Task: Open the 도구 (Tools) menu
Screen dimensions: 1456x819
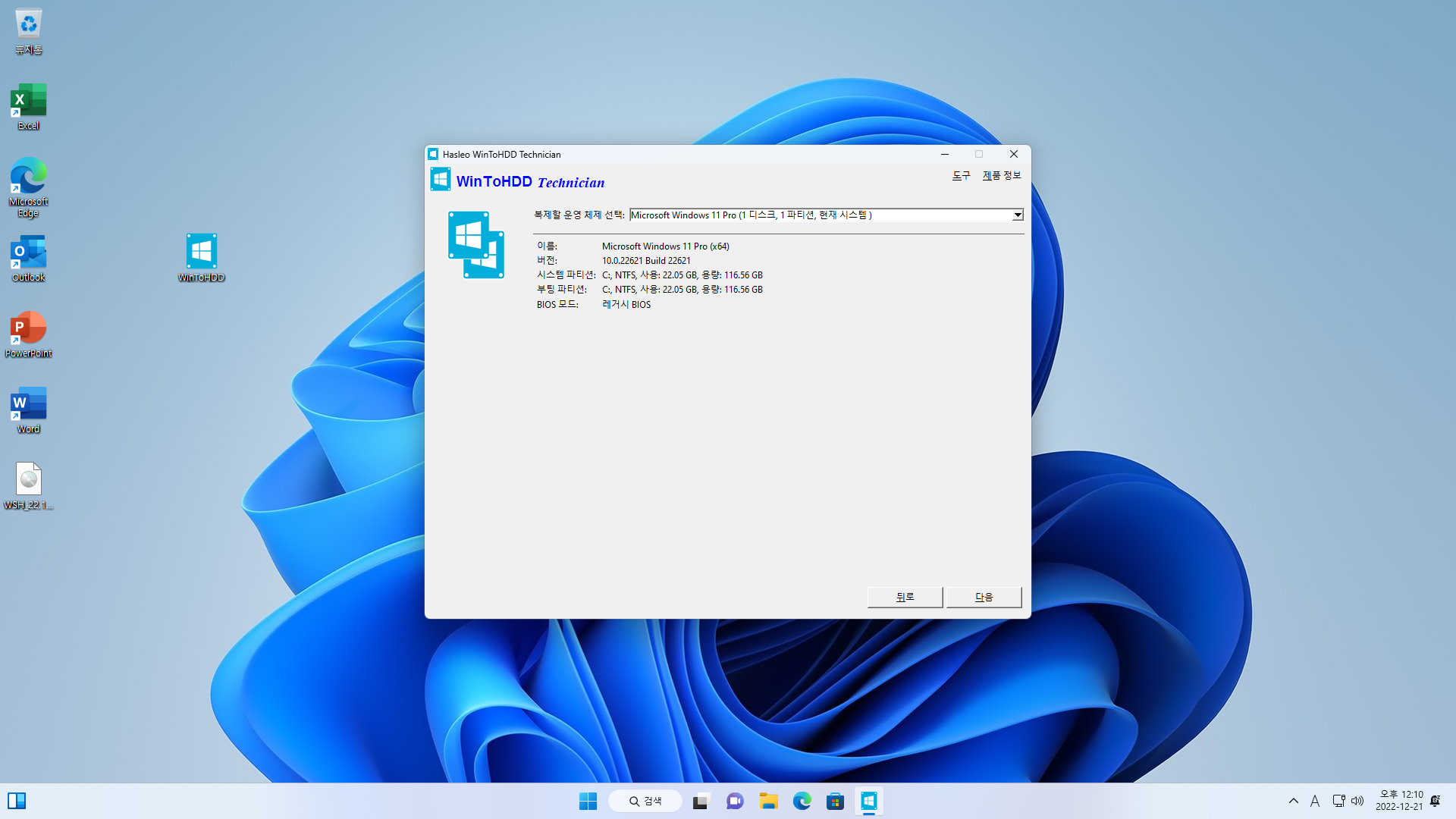Action: coord(961,176)
